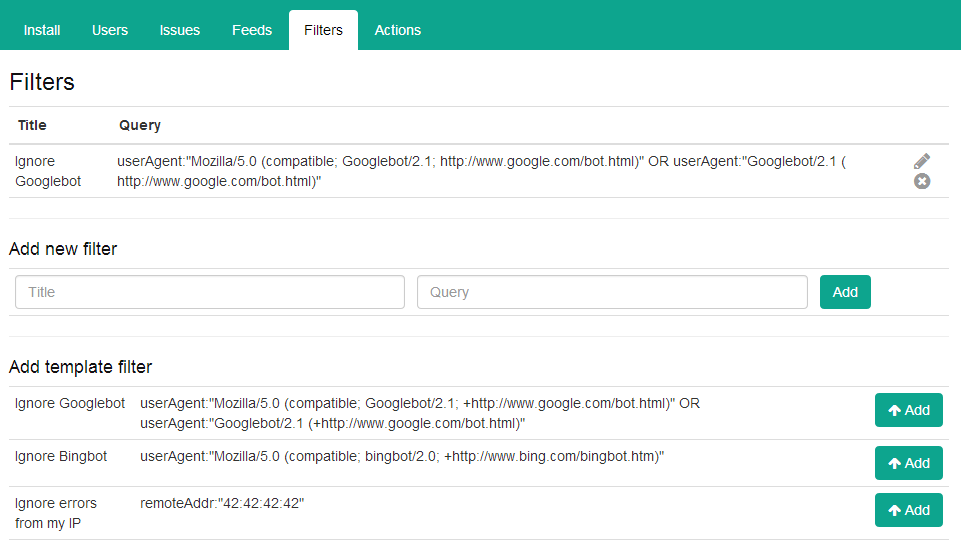Click the Query column header
The width and height of the screenshot is (961, 547).
click(x=140, y=125)
